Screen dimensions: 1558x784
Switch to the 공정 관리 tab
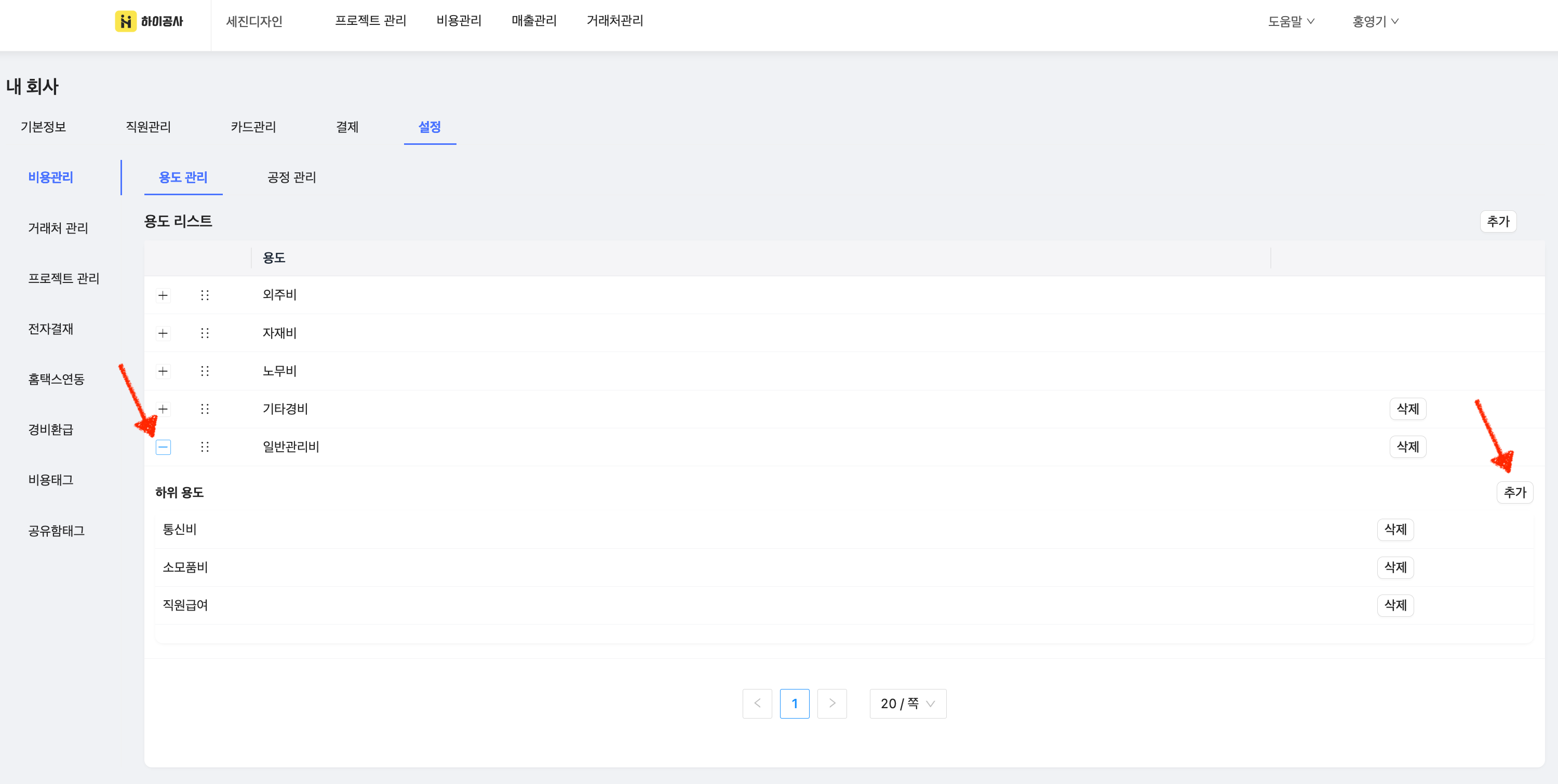pyautogui.click(x=291, y=177)
